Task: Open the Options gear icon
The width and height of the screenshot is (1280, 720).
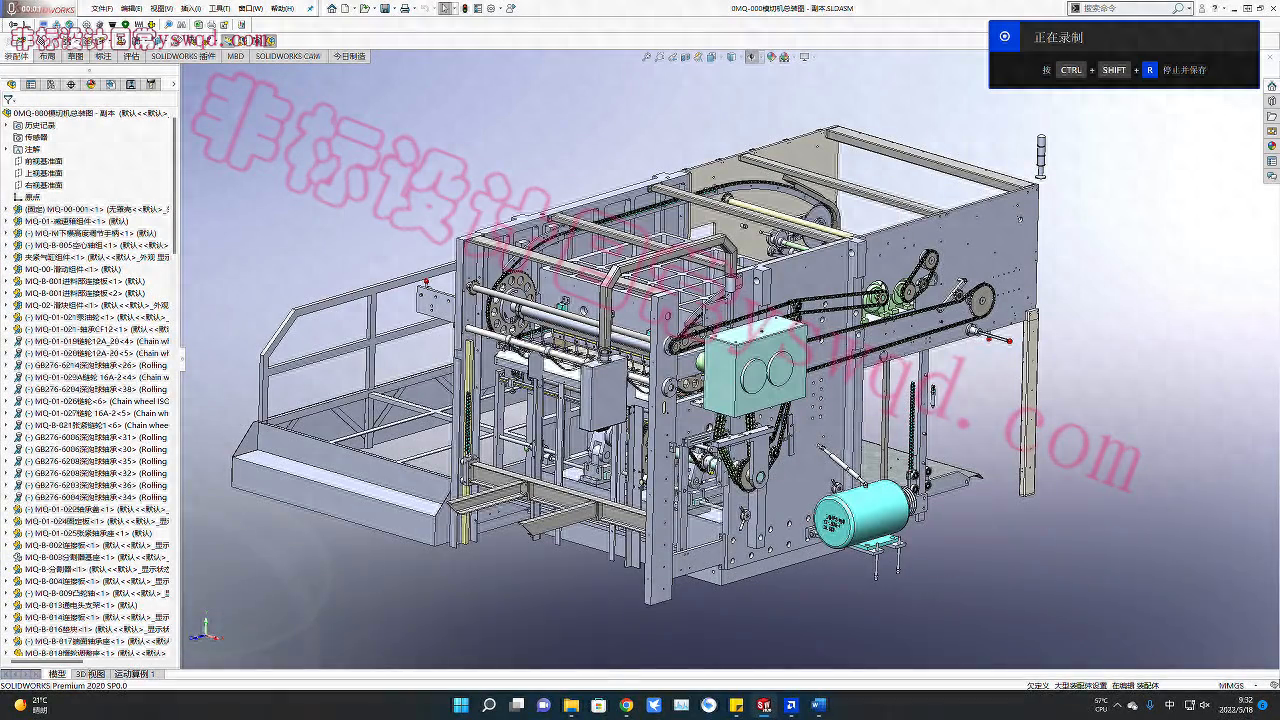Action: tap(491, 9)
